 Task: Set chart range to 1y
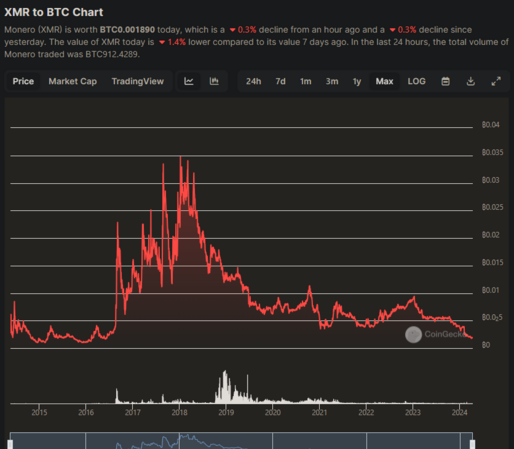(357, 81)
